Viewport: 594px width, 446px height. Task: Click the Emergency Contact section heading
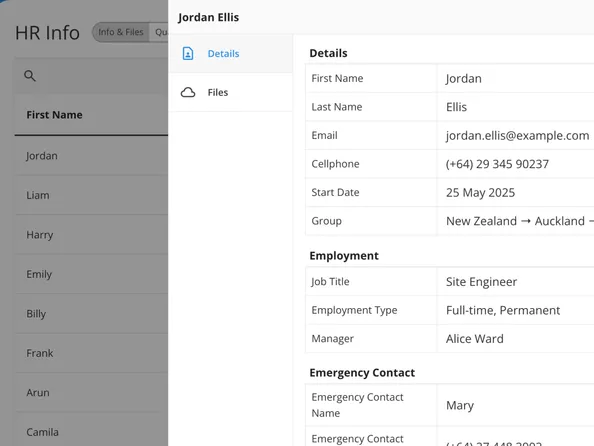pyautogui.click(x=362, y=373)
